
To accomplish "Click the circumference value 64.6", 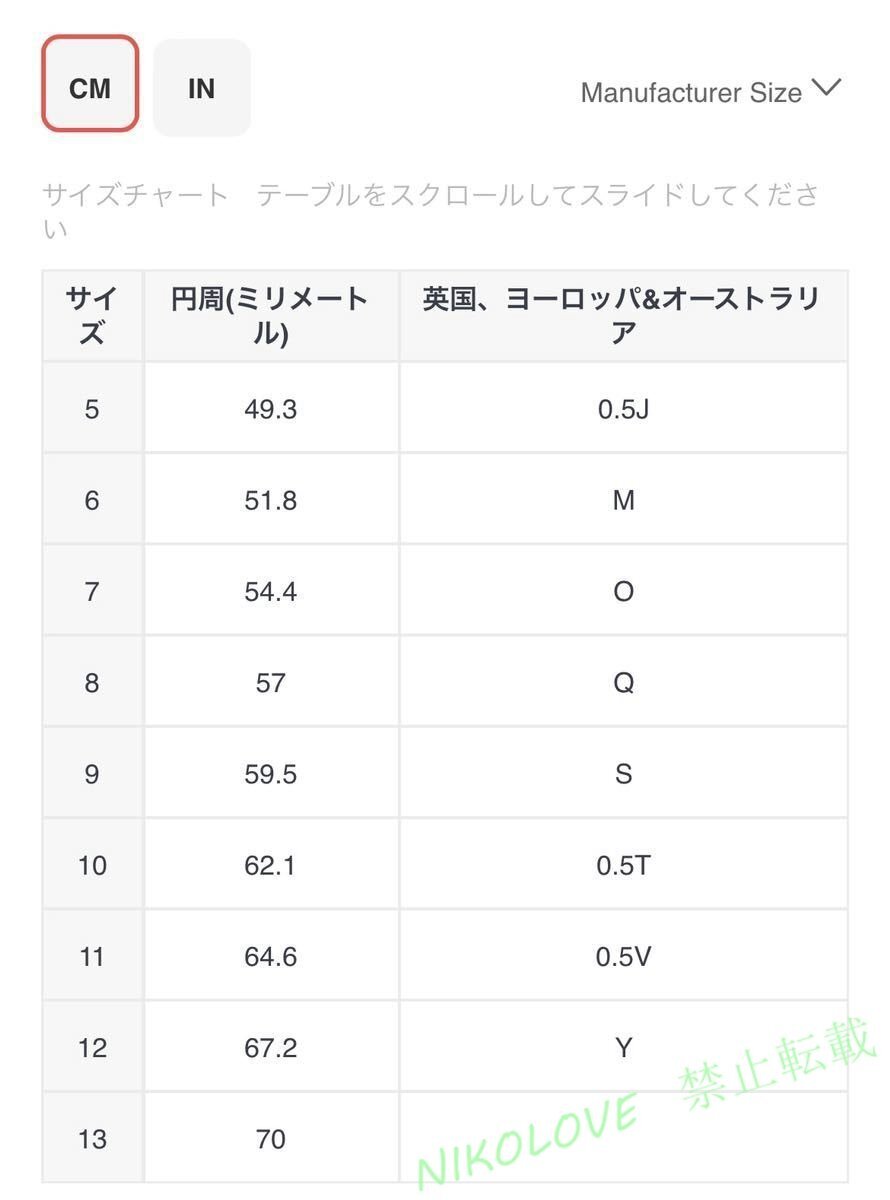I will pos(271,955).
